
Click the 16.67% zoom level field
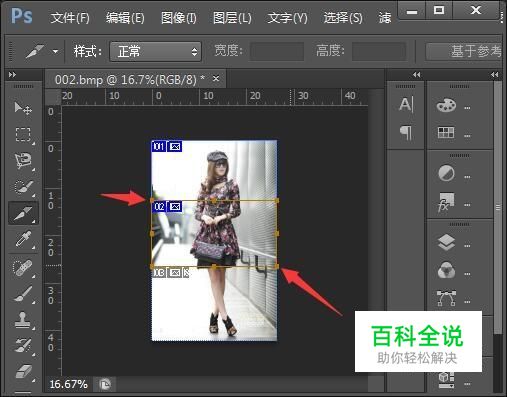(x=69, y=384)
